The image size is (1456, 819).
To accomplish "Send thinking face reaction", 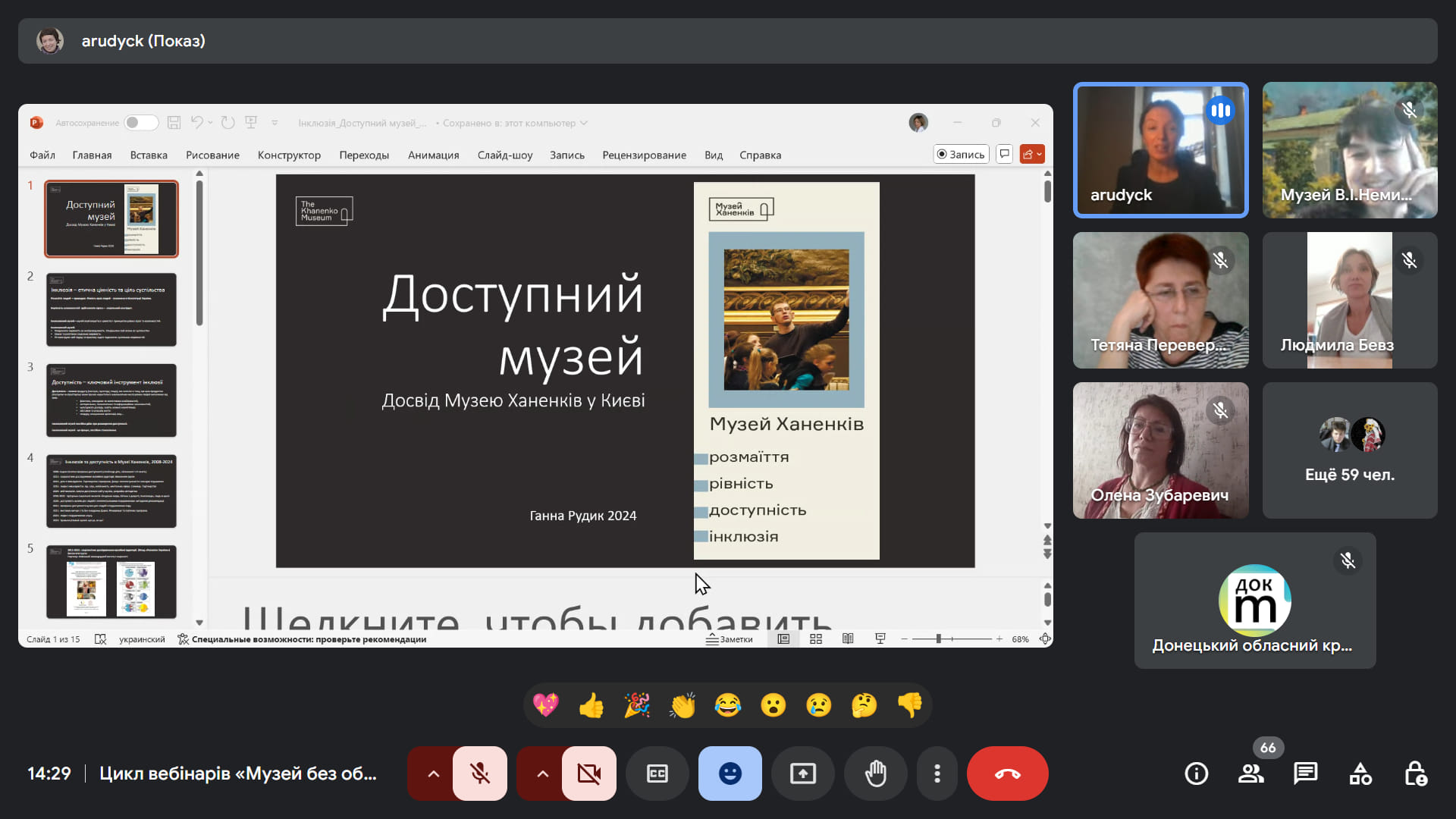I will click(x=864, y=705).
